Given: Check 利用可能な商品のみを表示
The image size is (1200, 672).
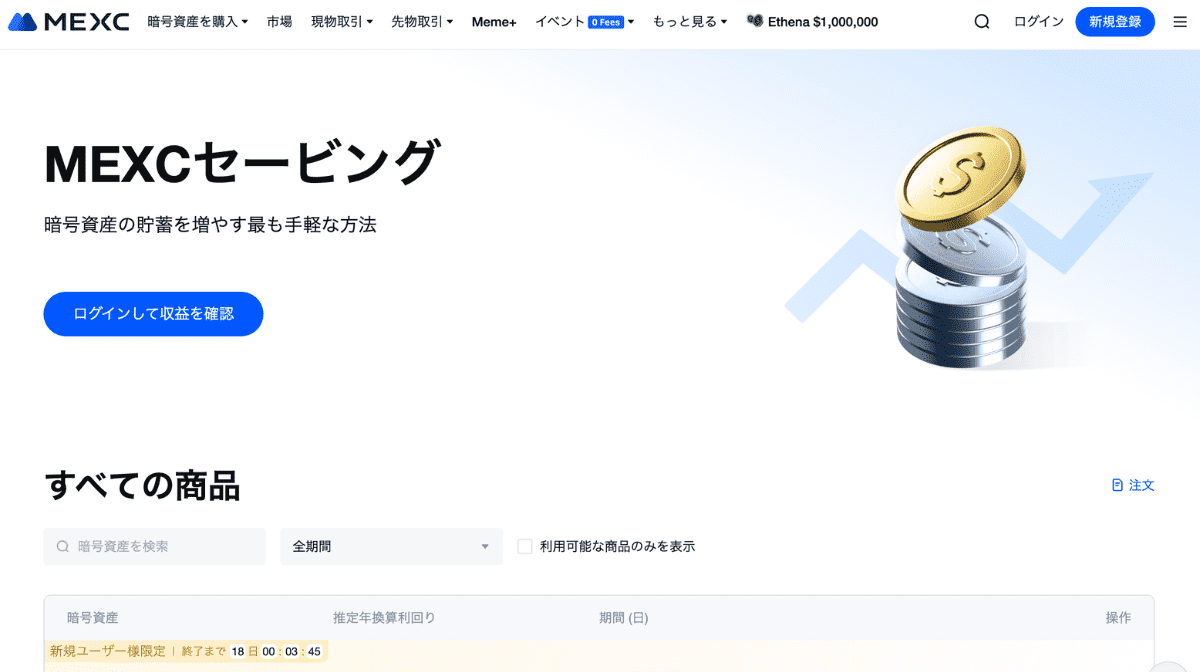Looking at the screenshot, I should (x=524, y=546).
